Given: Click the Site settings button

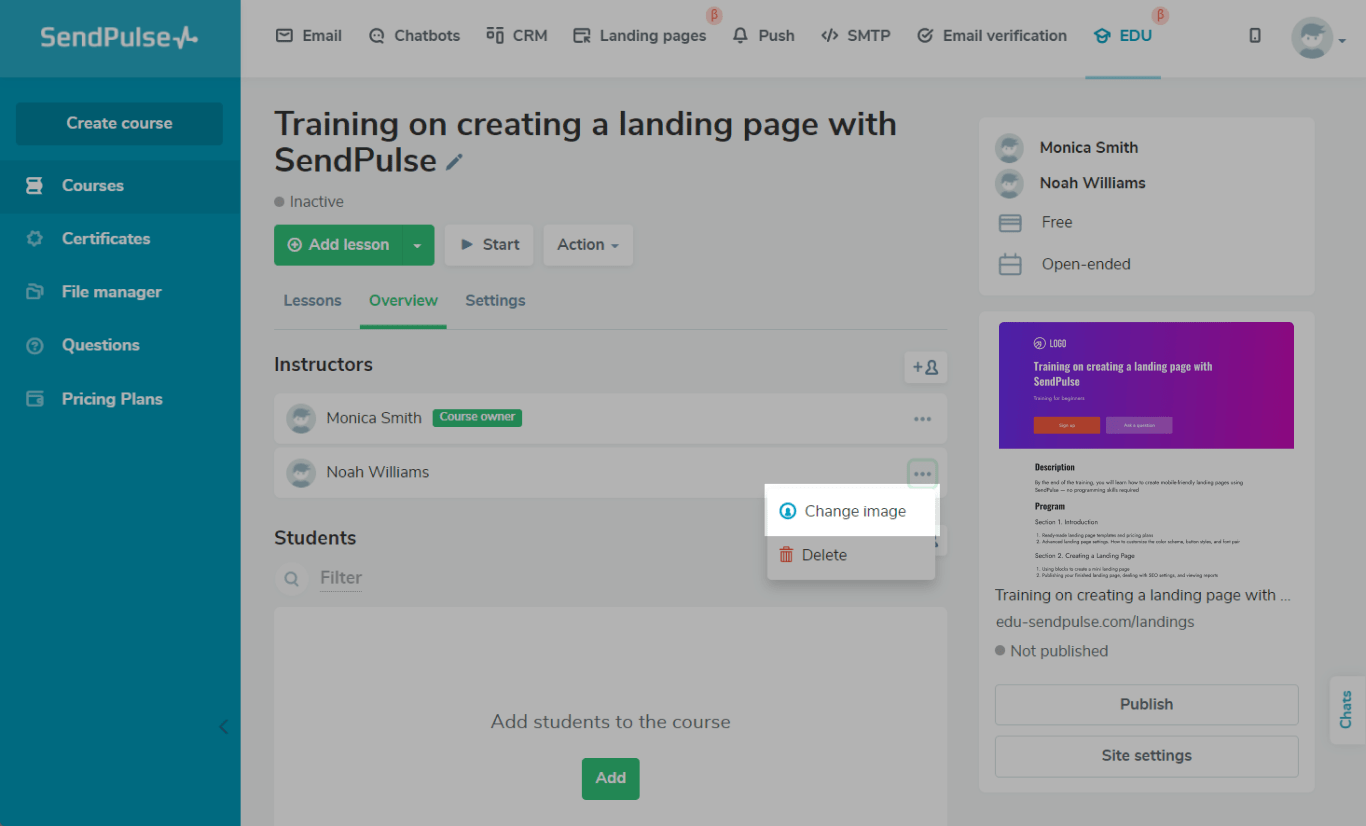Looking at the screenshot, I should 1146,756.
